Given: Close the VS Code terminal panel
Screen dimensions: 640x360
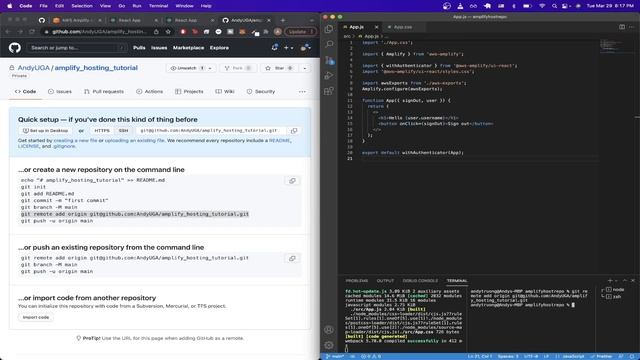Looking at the screenshot, I should click(x=633, y=280).
